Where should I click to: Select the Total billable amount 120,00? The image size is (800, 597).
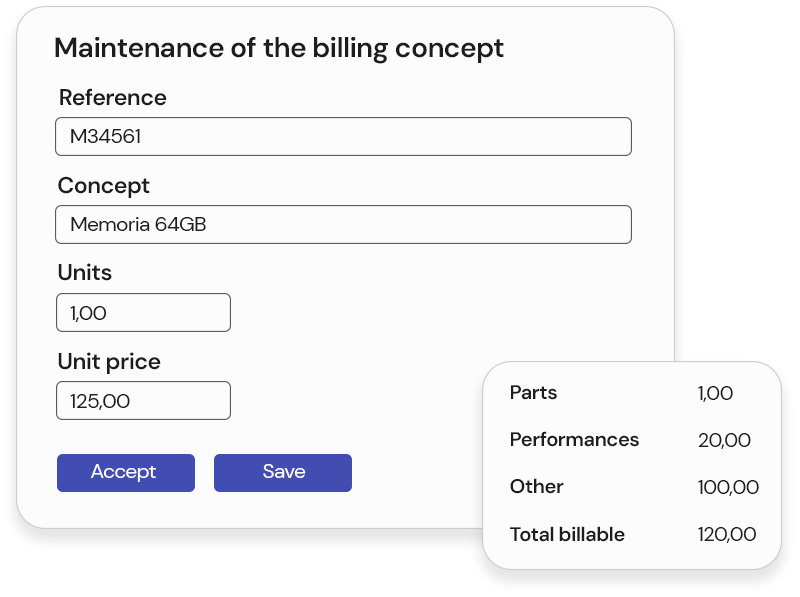pyautogui.click(x=727, y=535)
